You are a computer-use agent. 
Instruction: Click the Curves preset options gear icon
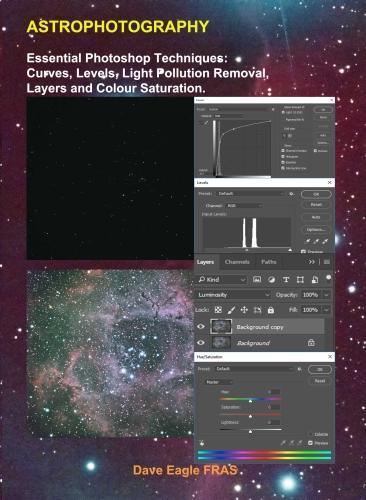[x=273, y=110]
